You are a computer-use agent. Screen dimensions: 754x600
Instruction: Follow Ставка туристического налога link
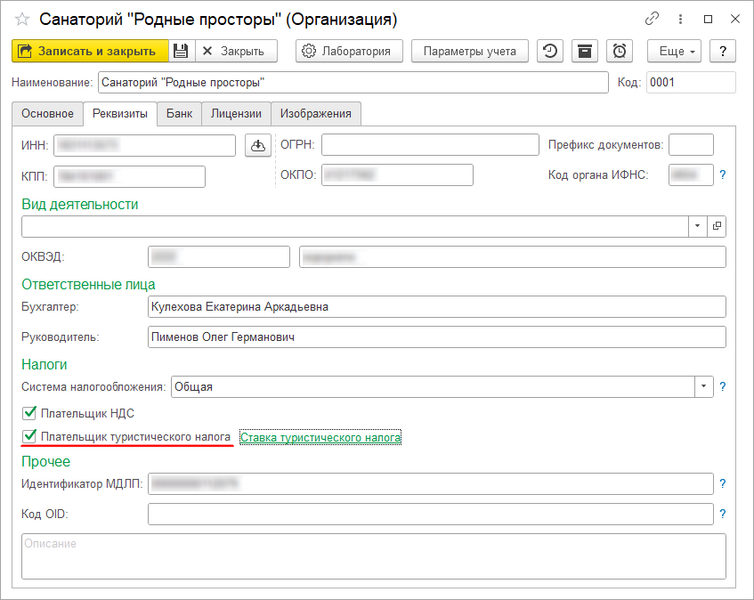320,438
